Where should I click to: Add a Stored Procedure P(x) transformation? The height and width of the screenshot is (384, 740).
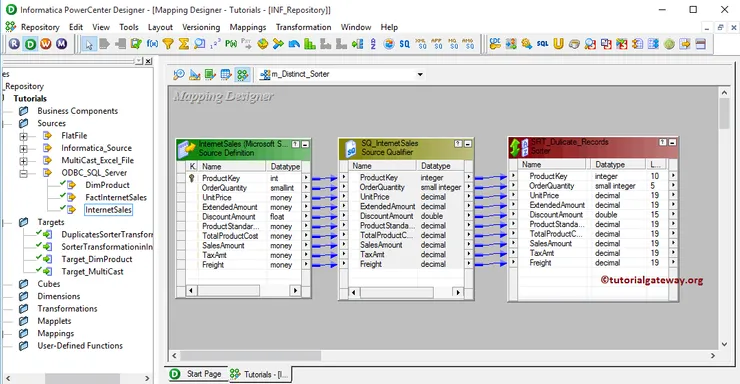click(231, 44)
